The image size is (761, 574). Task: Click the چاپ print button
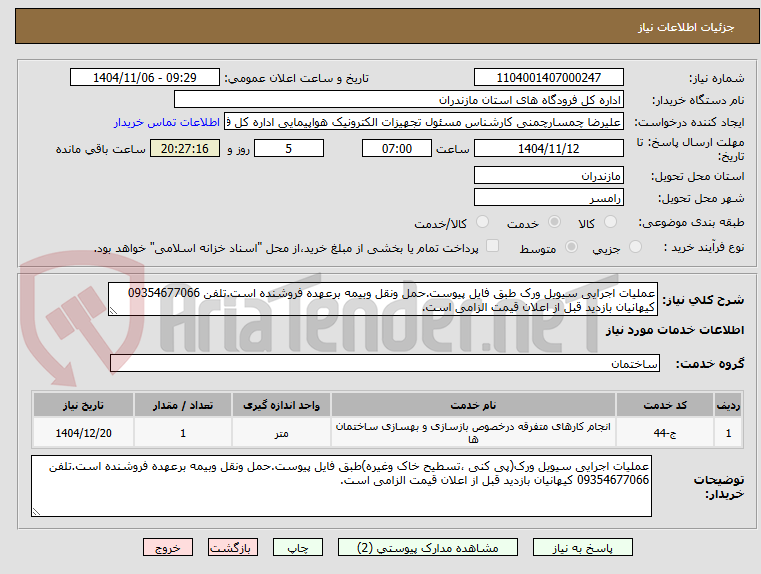click(298, 547)
